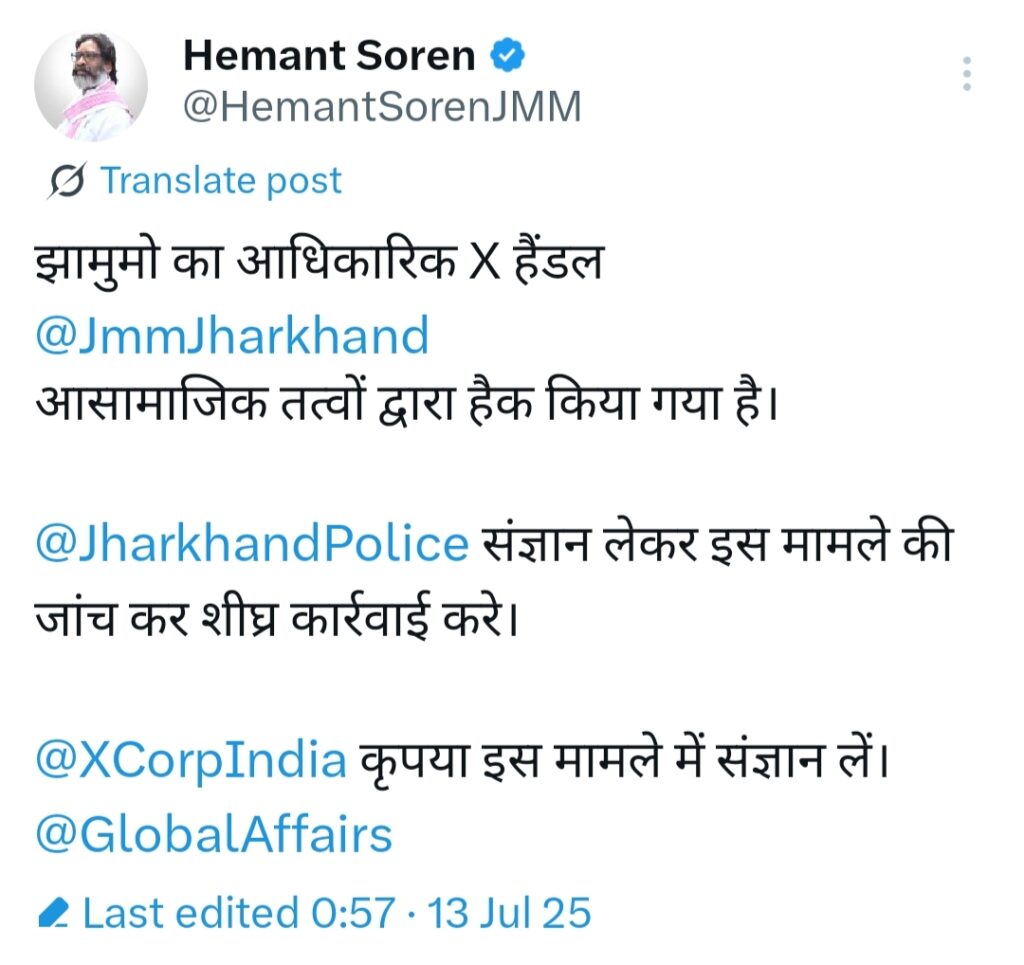Click the line जांच कर शीघ्र कार्रवाई करे
Viewport: 1024px width, 965px height.
276,616
